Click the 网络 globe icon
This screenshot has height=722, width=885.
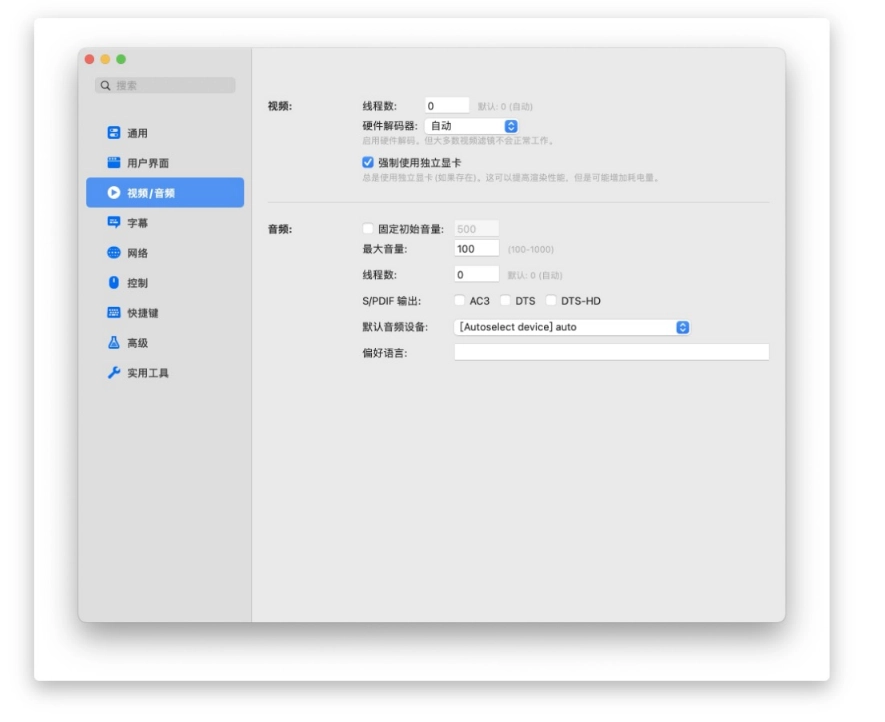[x=114, y=253]
